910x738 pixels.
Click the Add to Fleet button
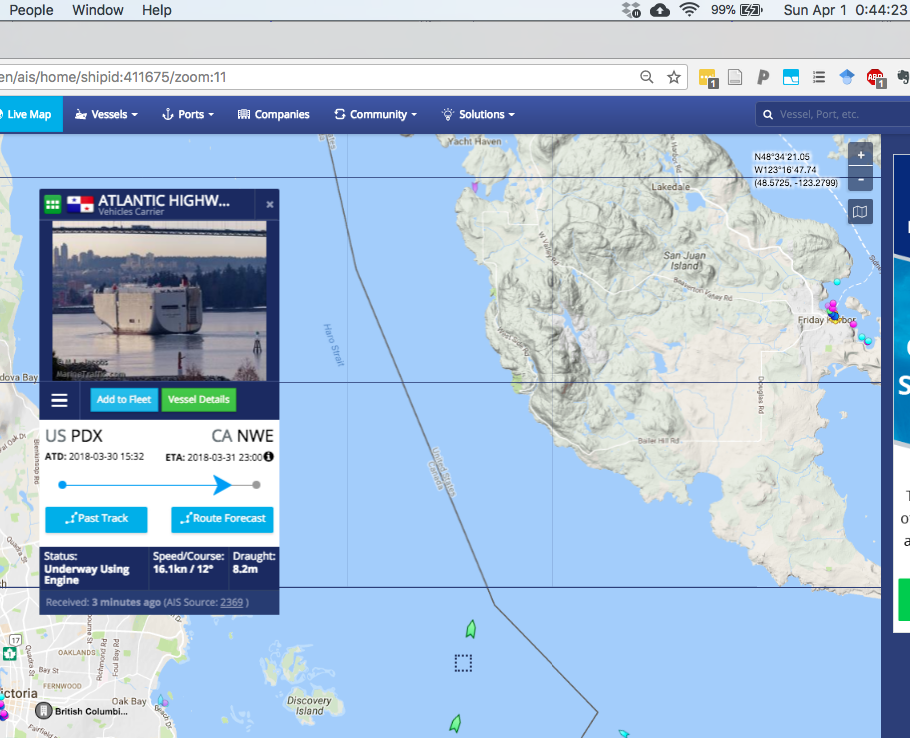124,400
